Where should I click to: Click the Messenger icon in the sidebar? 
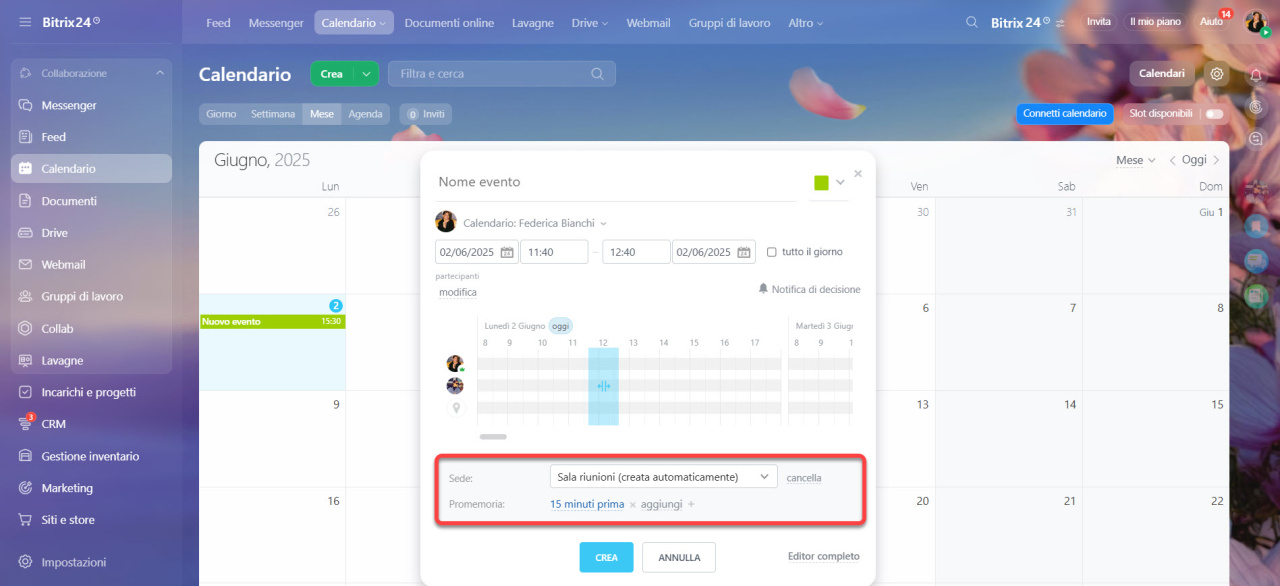[x=25, y=105]
